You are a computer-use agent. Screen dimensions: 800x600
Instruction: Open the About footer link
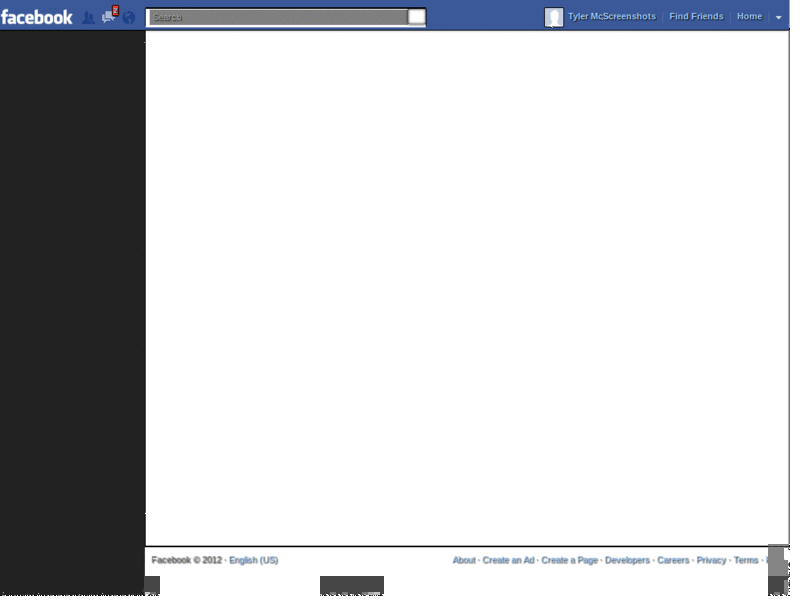coord(464,560)
